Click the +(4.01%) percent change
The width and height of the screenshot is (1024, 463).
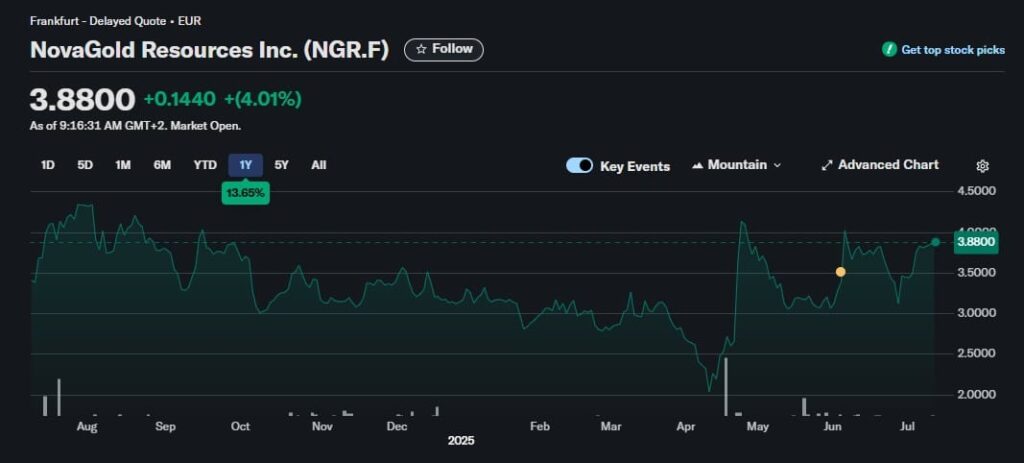(x=263, y=99)
